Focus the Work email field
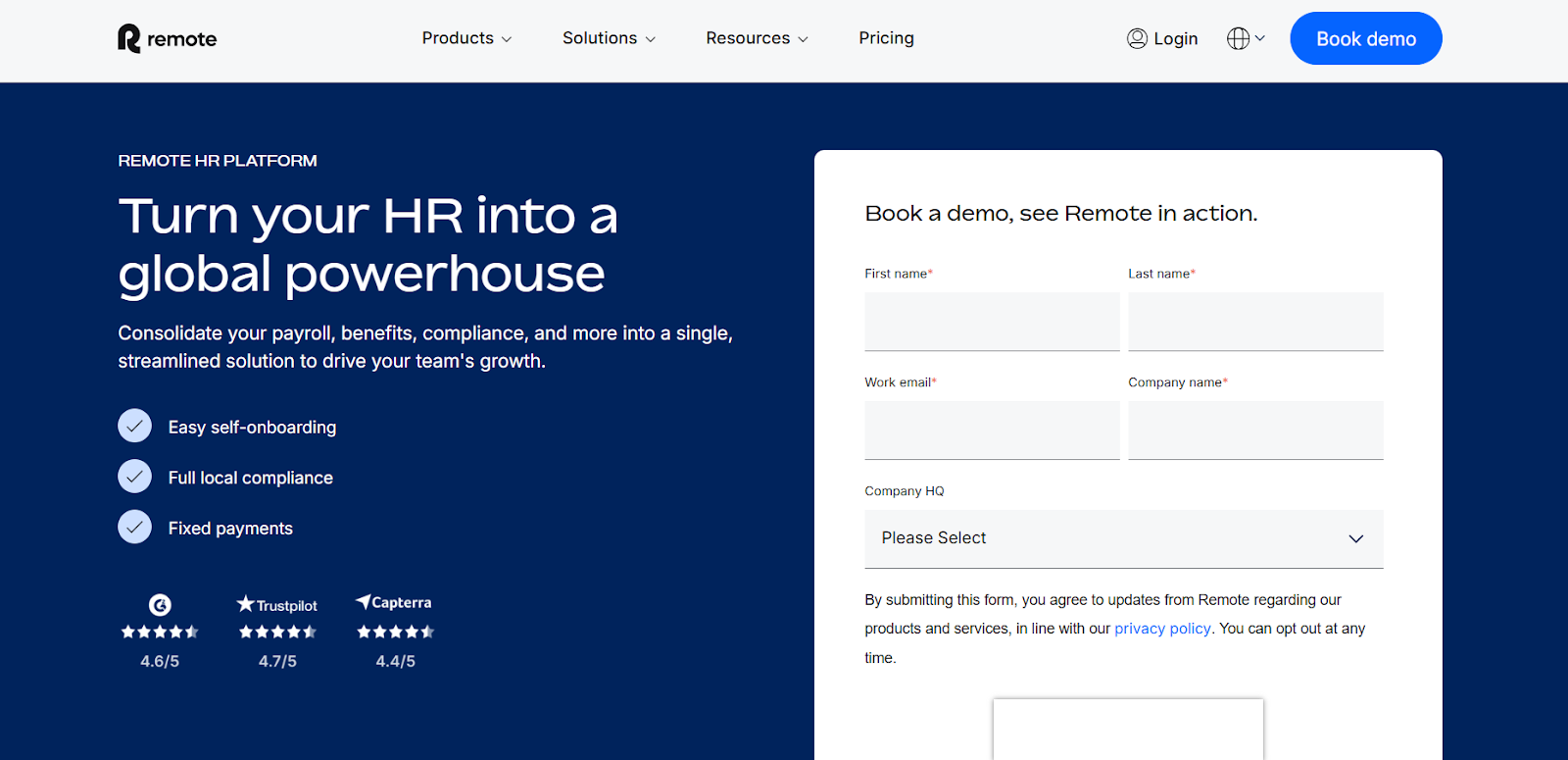This screenshot has width=1568, height=760. (992, 431)
